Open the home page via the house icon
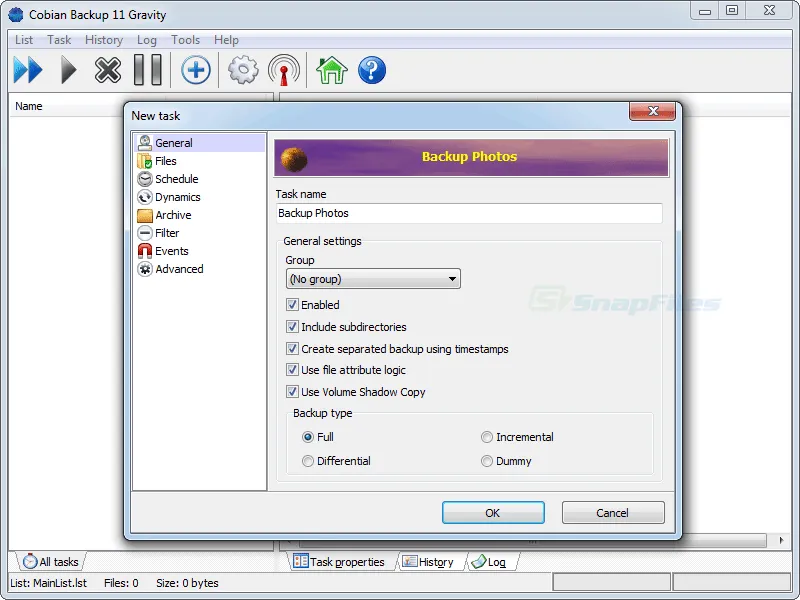The height and width of the screenshot is (600, 800). pos(332,70)
